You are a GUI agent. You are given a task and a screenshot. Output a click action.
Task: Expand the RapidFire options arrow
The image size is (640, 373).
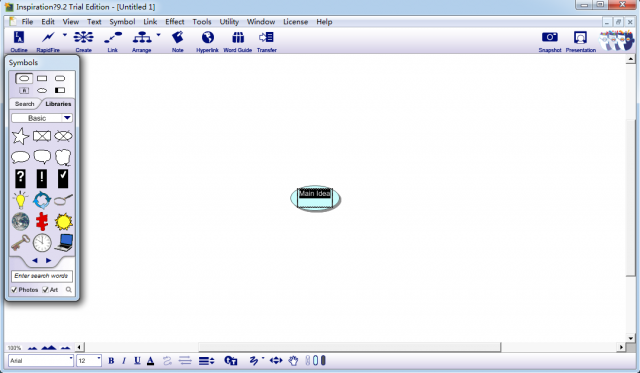(64, 35)
